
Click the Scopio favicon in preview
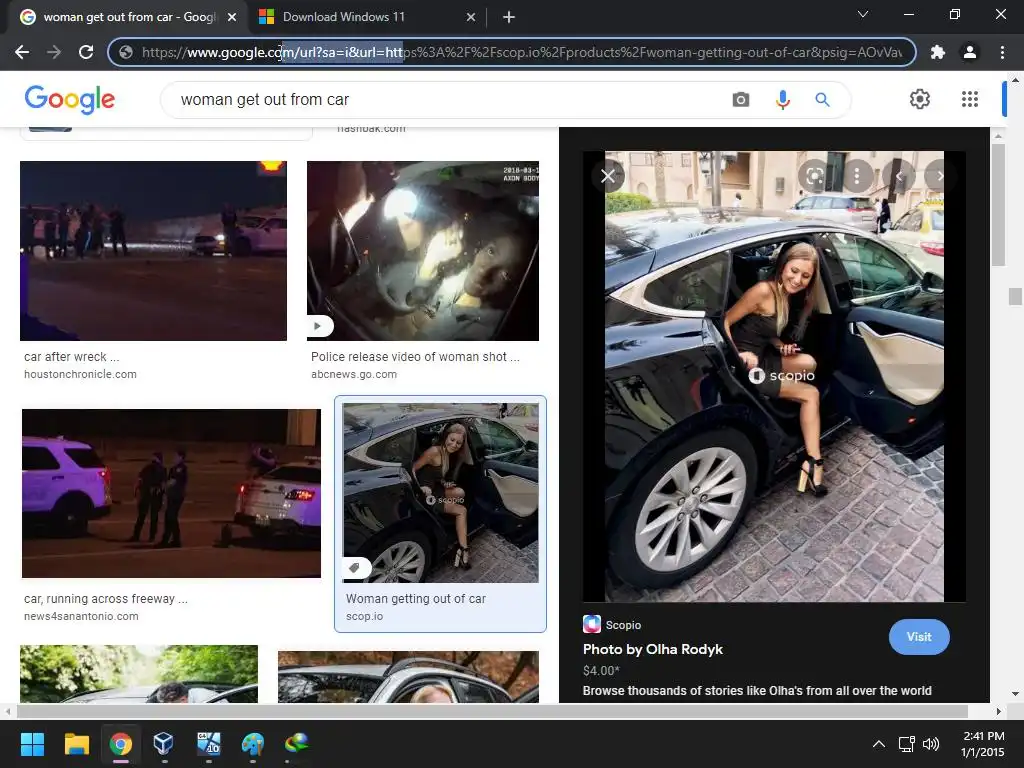[x=592, y=624]
